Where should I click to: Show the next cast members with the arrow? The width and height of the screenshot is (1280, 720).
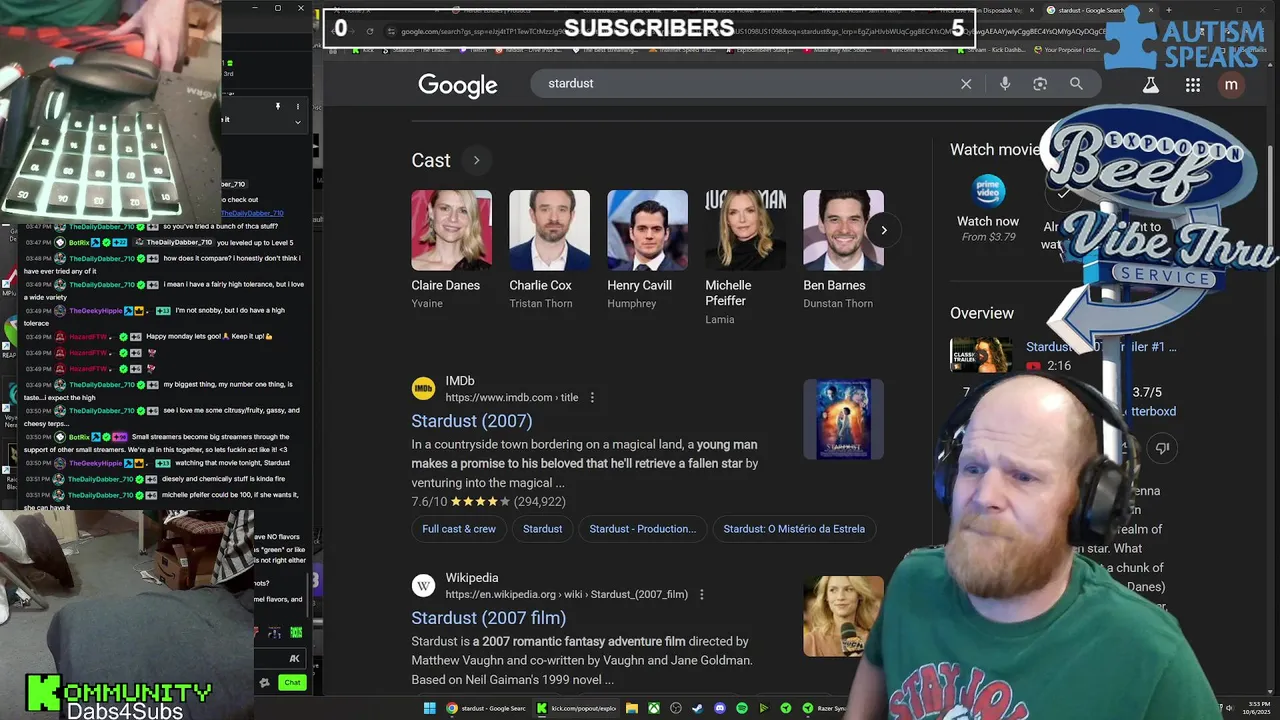[884, 230]
